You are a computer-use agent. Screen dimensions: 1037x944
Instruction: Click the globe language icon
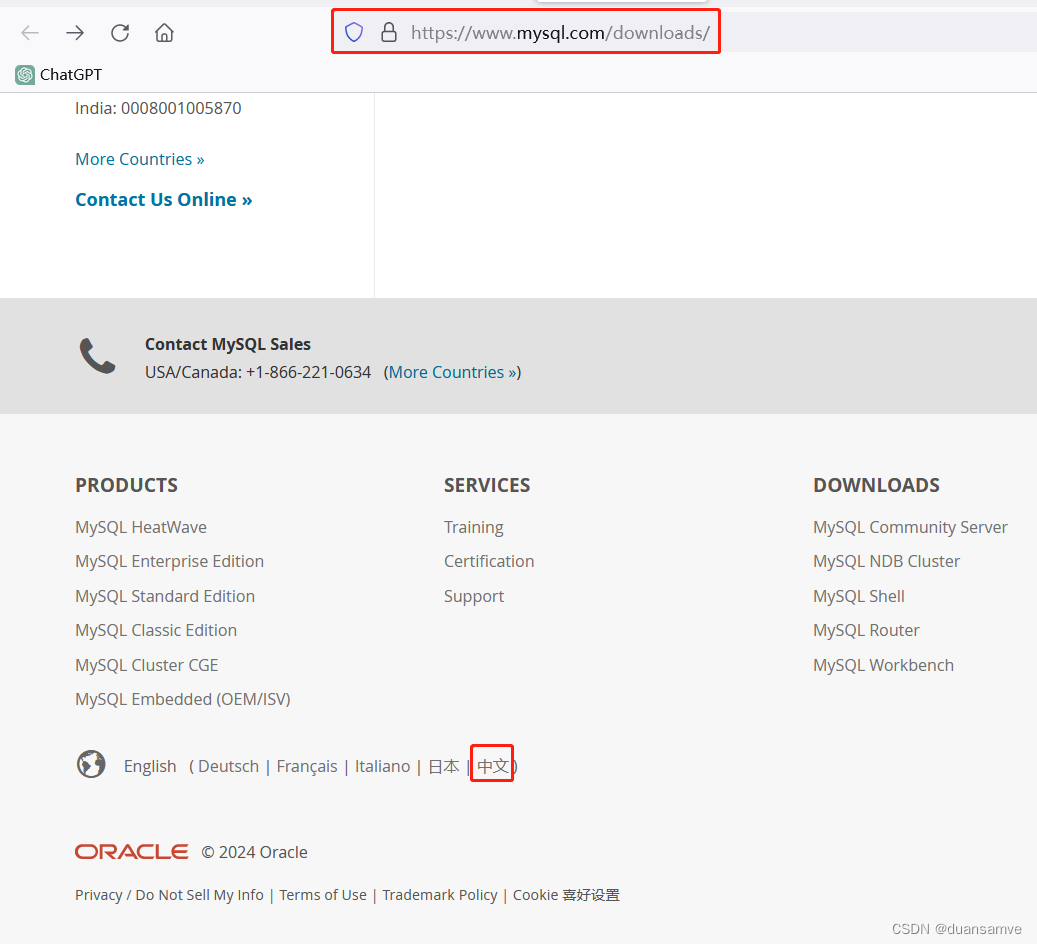[x=91, y=765]
